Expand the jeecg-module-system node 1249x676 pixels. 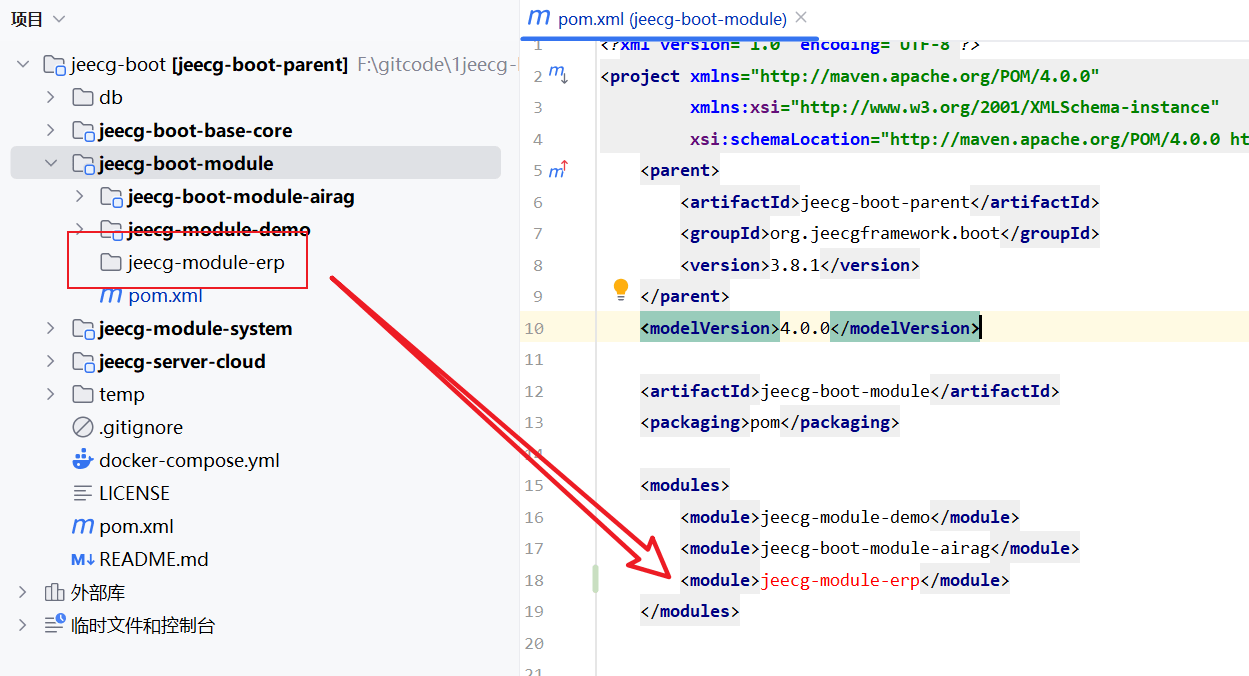tap(50, 329)
